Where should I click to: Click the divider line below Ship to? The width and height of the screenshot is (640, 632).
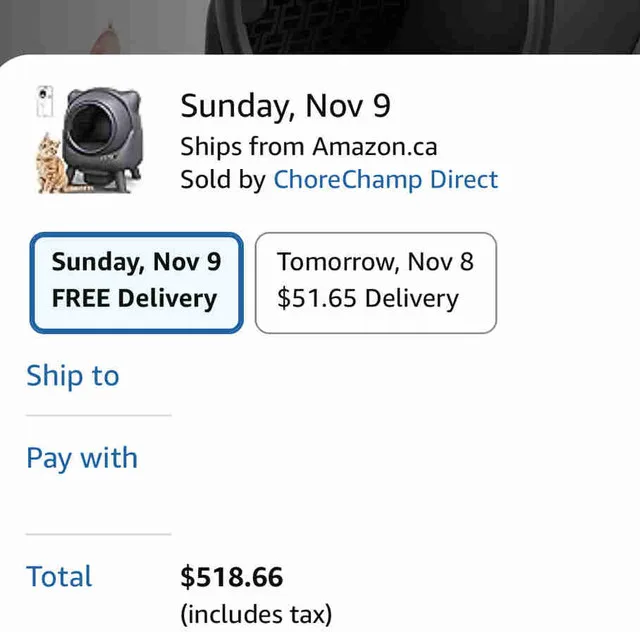click(98, 415)
